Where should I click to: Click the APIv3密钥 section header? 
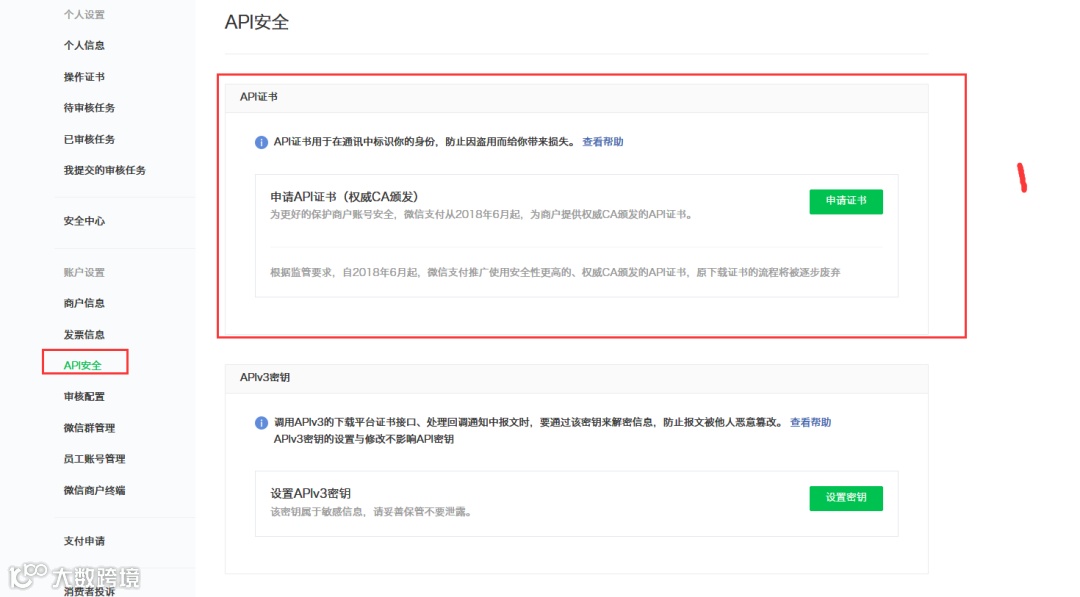[576, 377]
